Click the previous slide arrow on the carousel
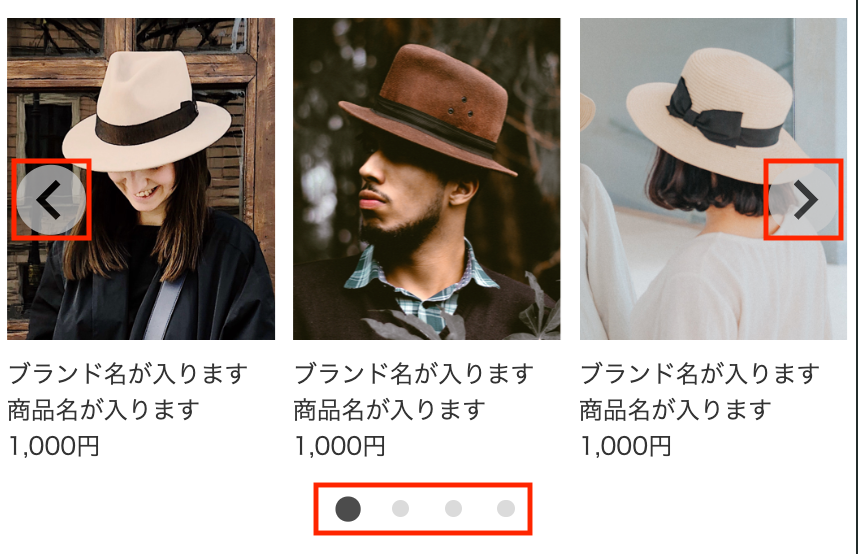 [50, 200]
